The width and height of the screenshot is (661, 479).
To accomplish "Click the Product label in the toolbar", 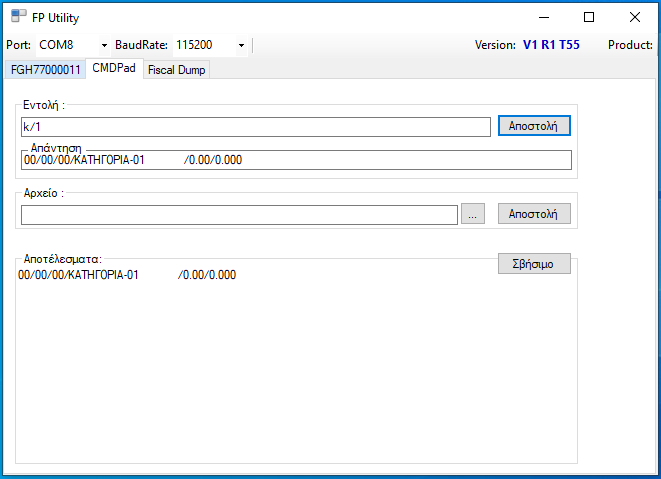I will pyautogui.click(x=630, y=45).
